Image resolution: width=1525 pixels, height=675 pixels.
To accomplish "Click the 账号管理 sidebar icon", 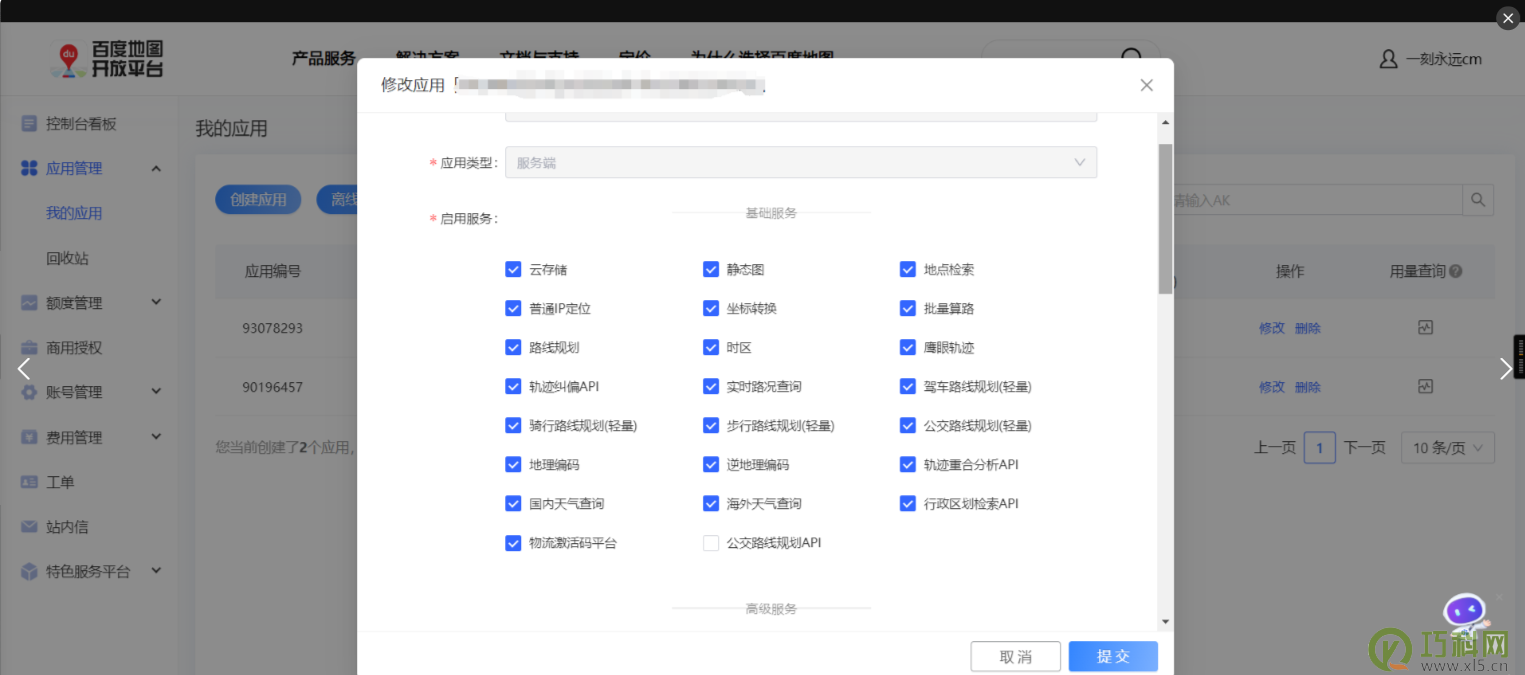I will click(x=29, y=392).
